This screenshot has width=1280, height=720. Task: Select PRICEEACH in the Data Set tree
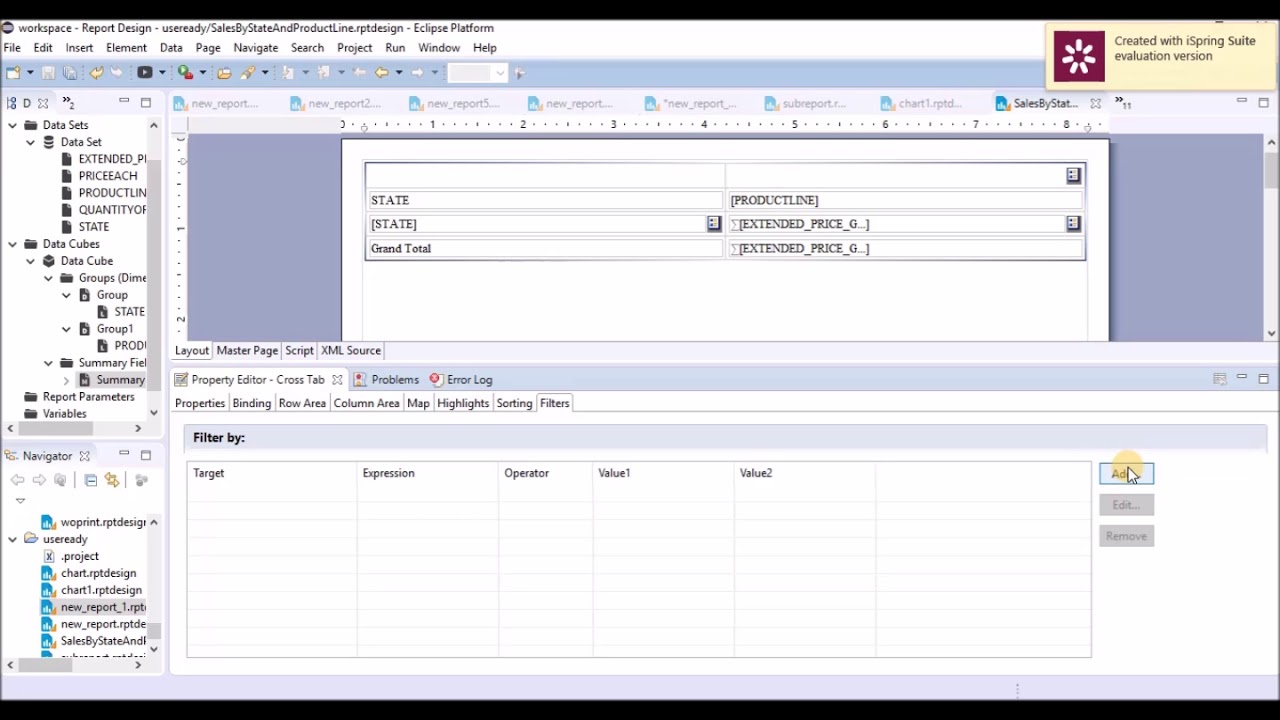pos(108,176)
